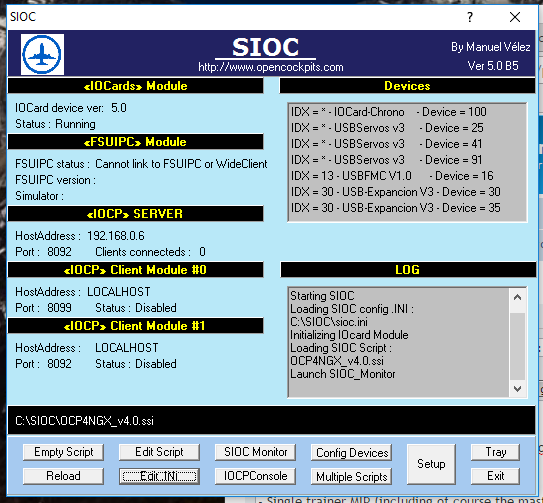
Task: Click the SIOC airplane logo icon
Action: click(x=42, y=54)
